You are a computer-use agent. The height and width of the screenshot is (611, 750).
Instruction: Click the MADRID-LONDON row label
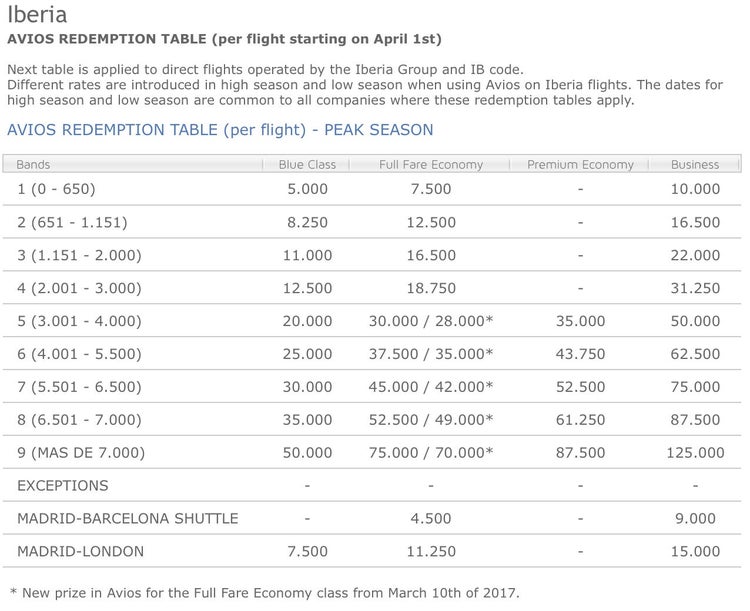[x=80, y=551]
